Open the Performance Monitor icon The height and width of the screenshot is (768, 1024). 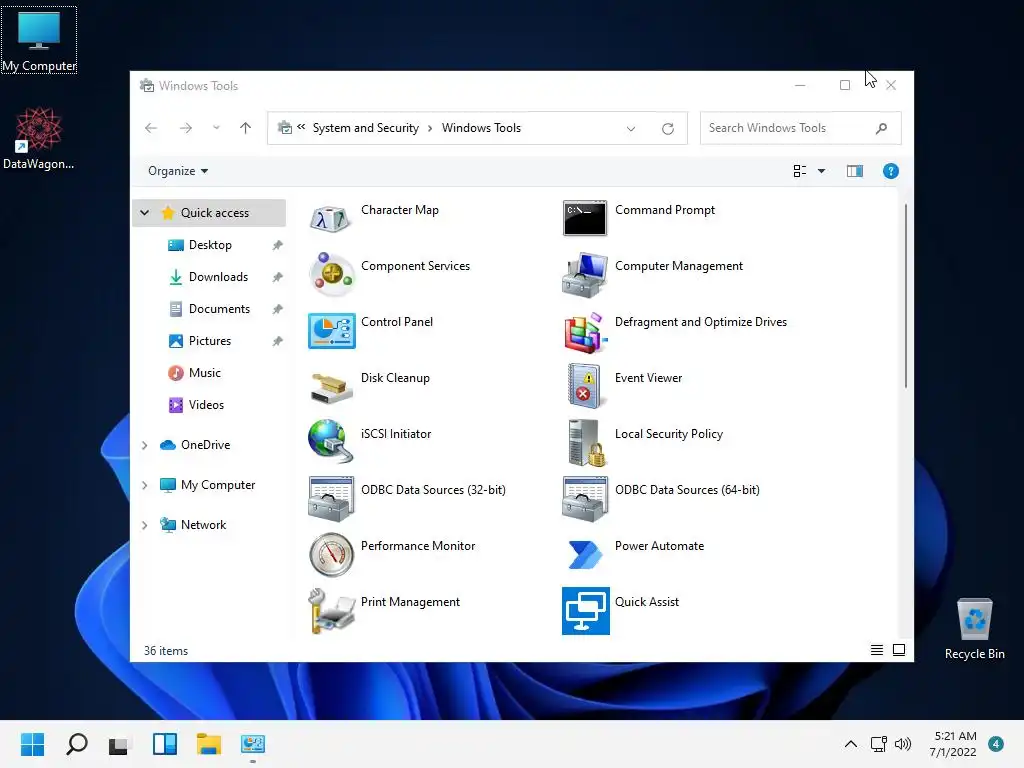(x=331, y=554)
